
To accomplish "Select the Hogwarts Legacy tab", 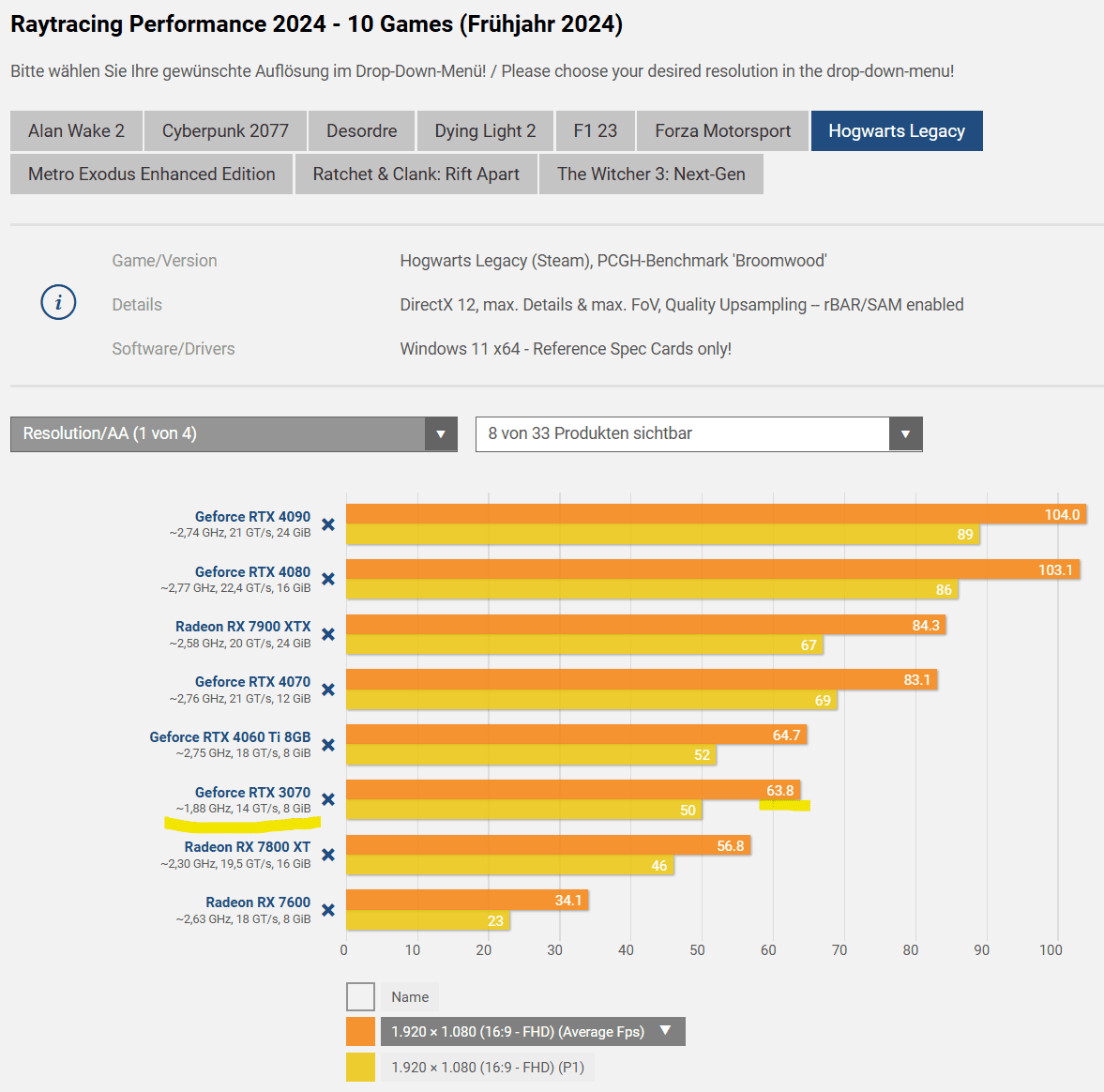I will pos(897,131).
